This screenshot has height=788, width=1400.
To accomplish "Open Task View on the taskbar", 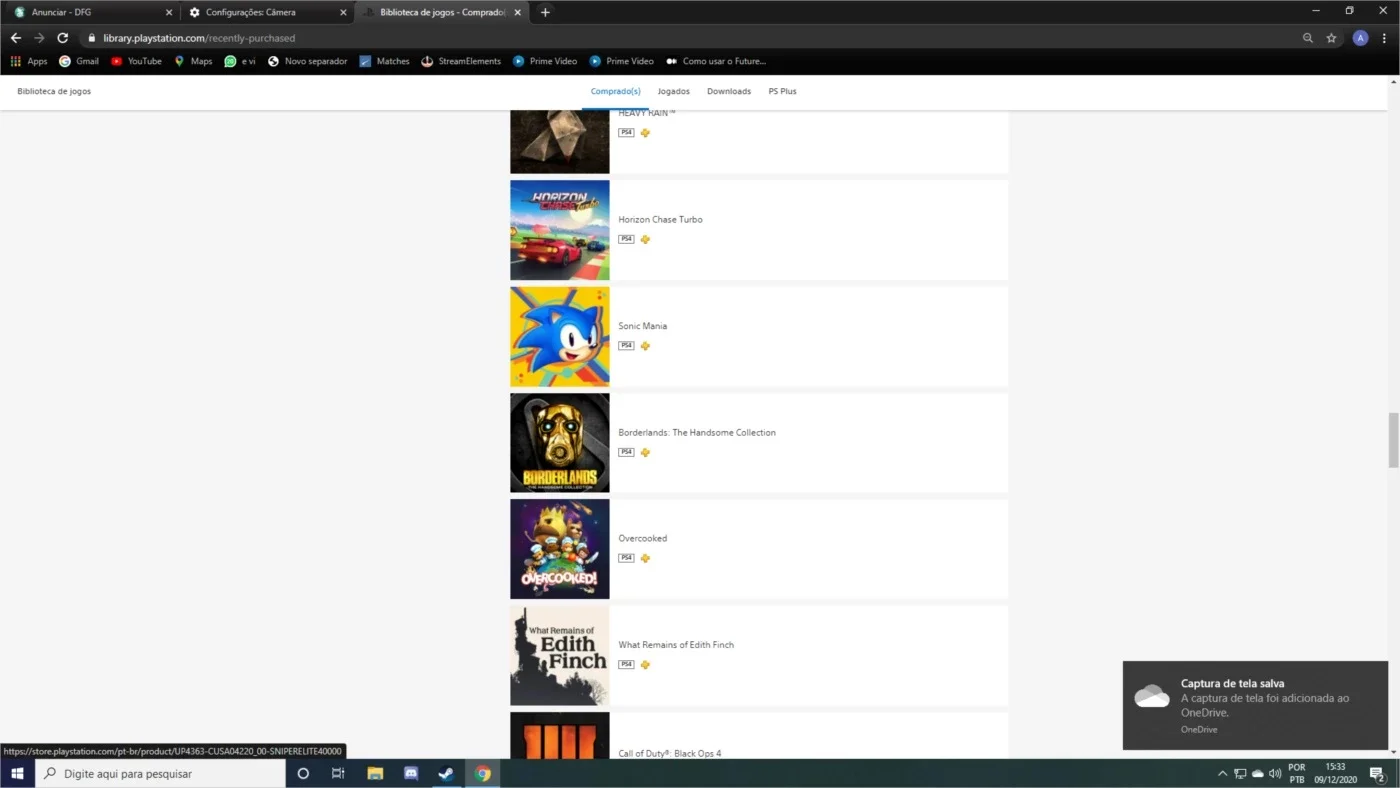I will pos(338,773).
